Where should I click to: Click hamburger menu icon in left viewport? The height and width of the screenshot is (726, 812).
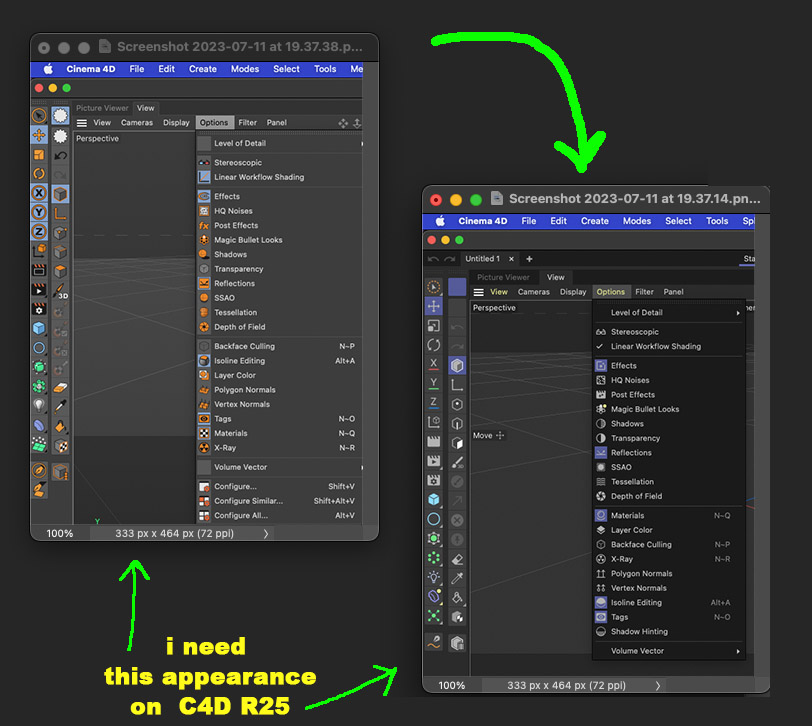tap(81, 123)
